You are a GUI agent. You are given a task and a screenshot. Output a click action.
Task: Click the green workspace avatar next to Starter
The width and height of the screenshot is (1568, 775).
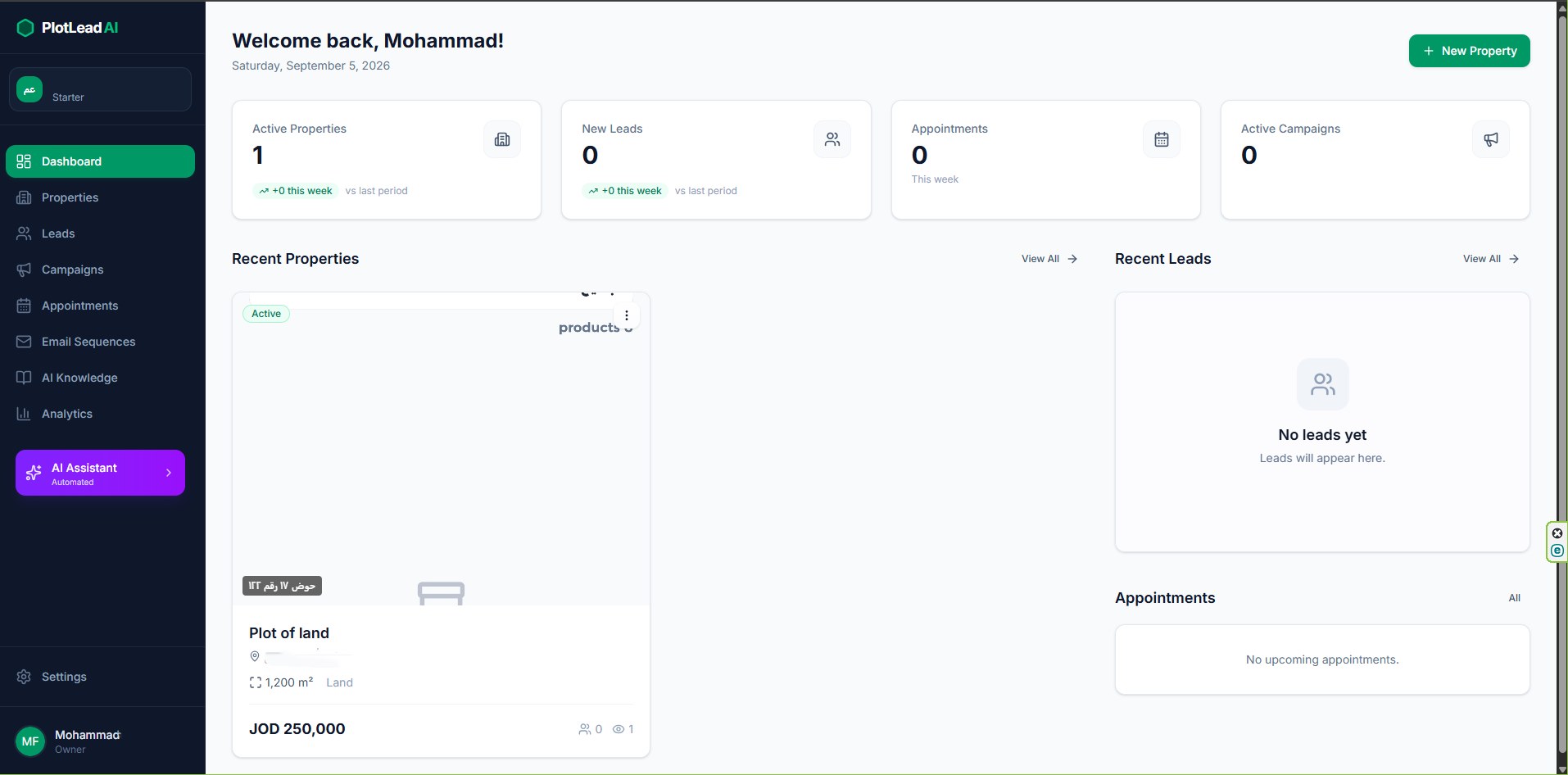pyautogui.click(x=29, y=89)
